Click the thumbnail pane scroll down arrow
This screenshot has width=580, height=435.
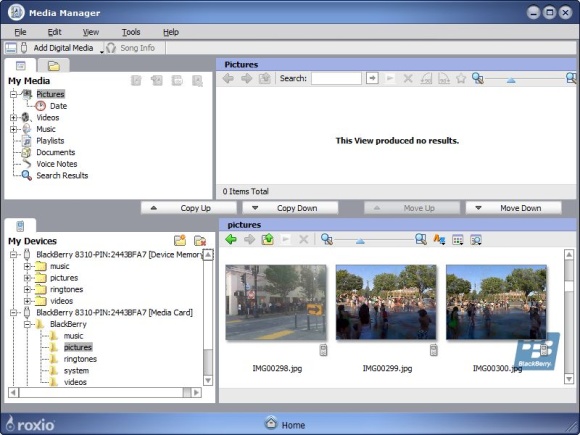pyautogui.click(x=569, y=379)
